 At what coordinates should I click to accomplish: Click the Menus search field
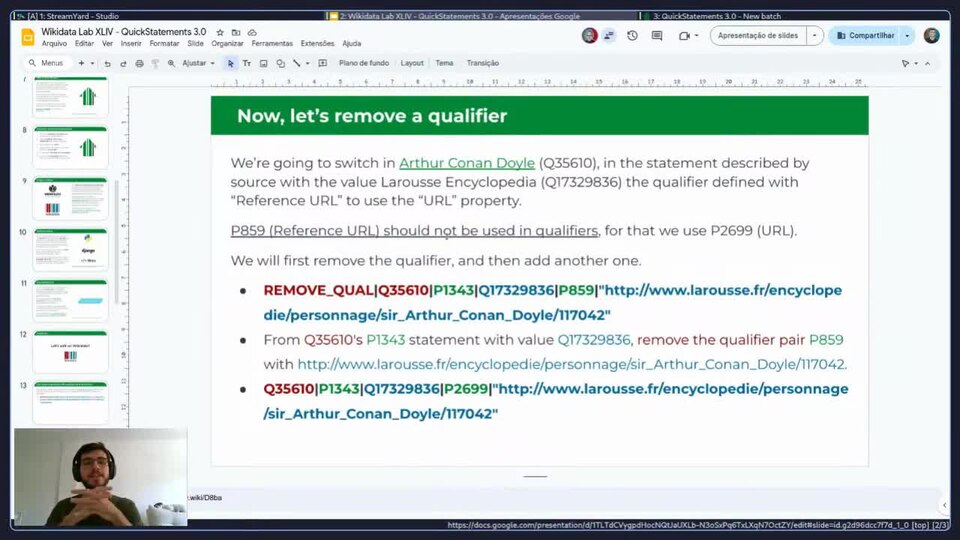click(x=47, y=63)
